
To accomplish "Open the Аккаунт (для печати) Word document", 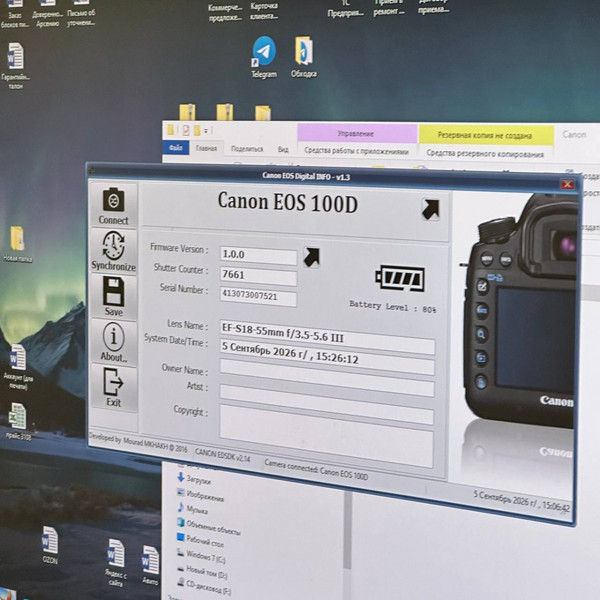I will pos(18,367).
